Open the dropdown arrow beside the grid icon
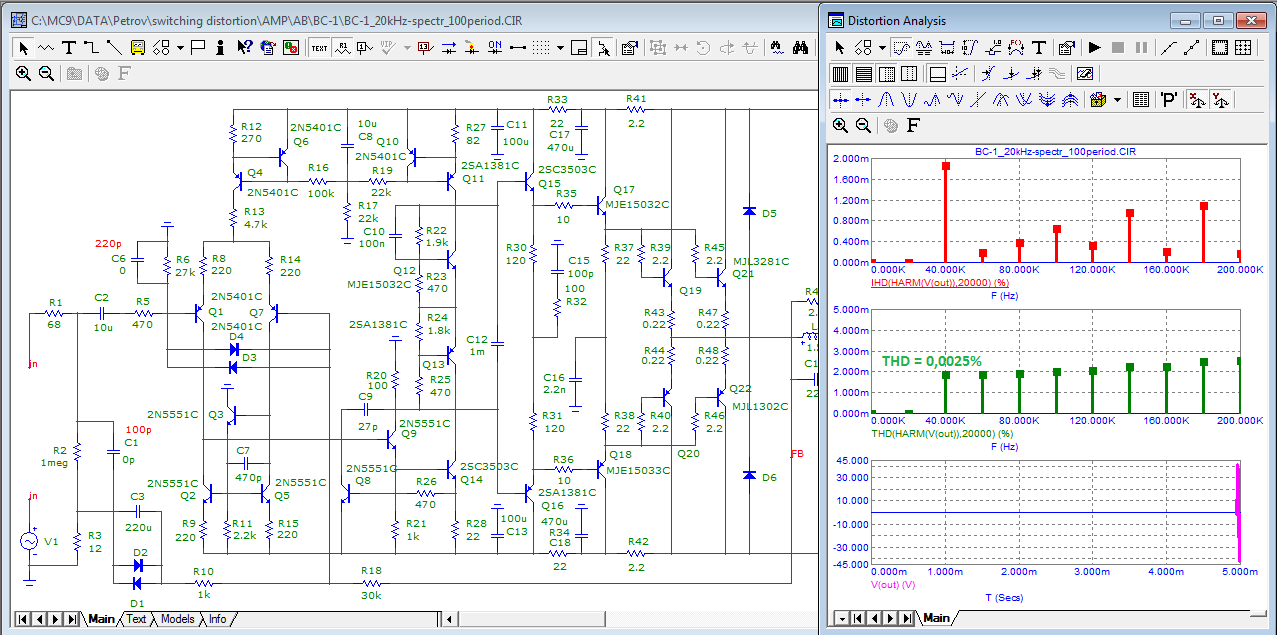 (x=561, y=47)
